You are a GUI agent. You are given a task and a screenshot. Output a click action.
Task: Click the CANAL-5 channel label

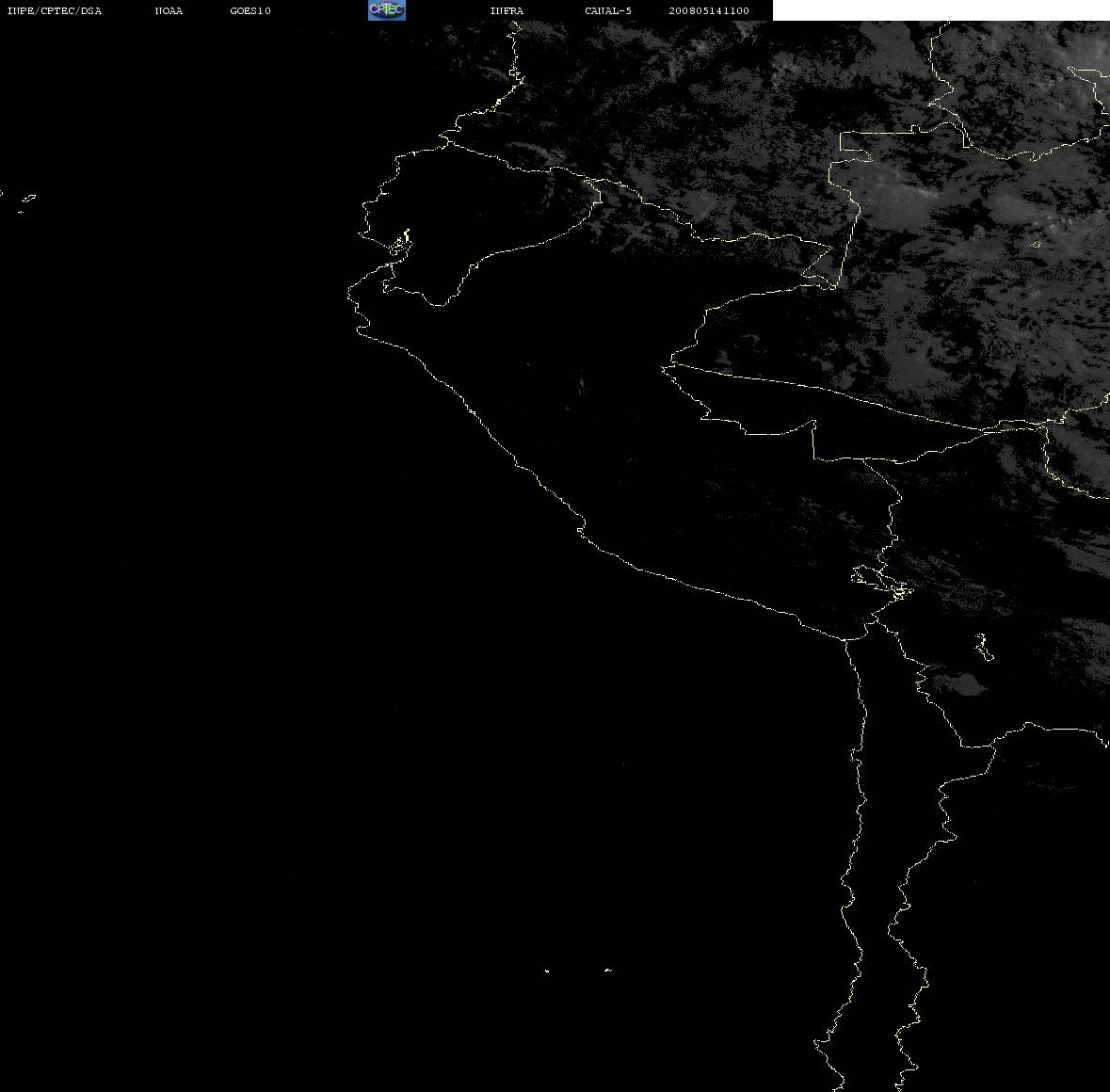(x=608, y=10)
